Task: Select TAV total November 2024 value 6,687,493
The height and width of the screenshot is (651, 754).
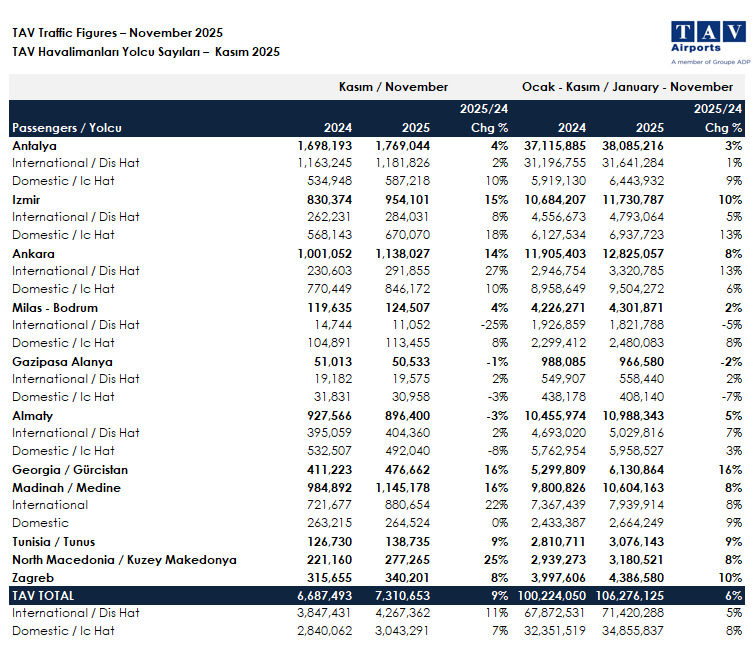Action: click(x=325, y=596)
